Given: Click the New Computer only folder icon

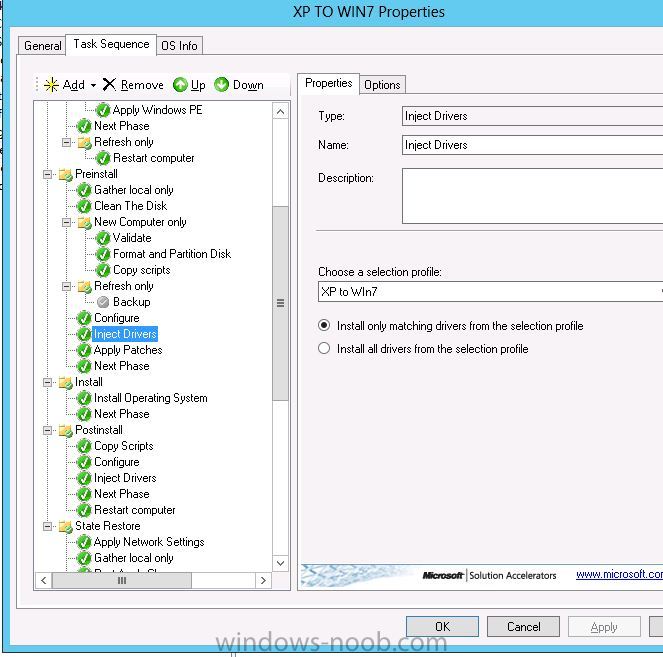Looking at the screenshot, I should tap(85, 222).
